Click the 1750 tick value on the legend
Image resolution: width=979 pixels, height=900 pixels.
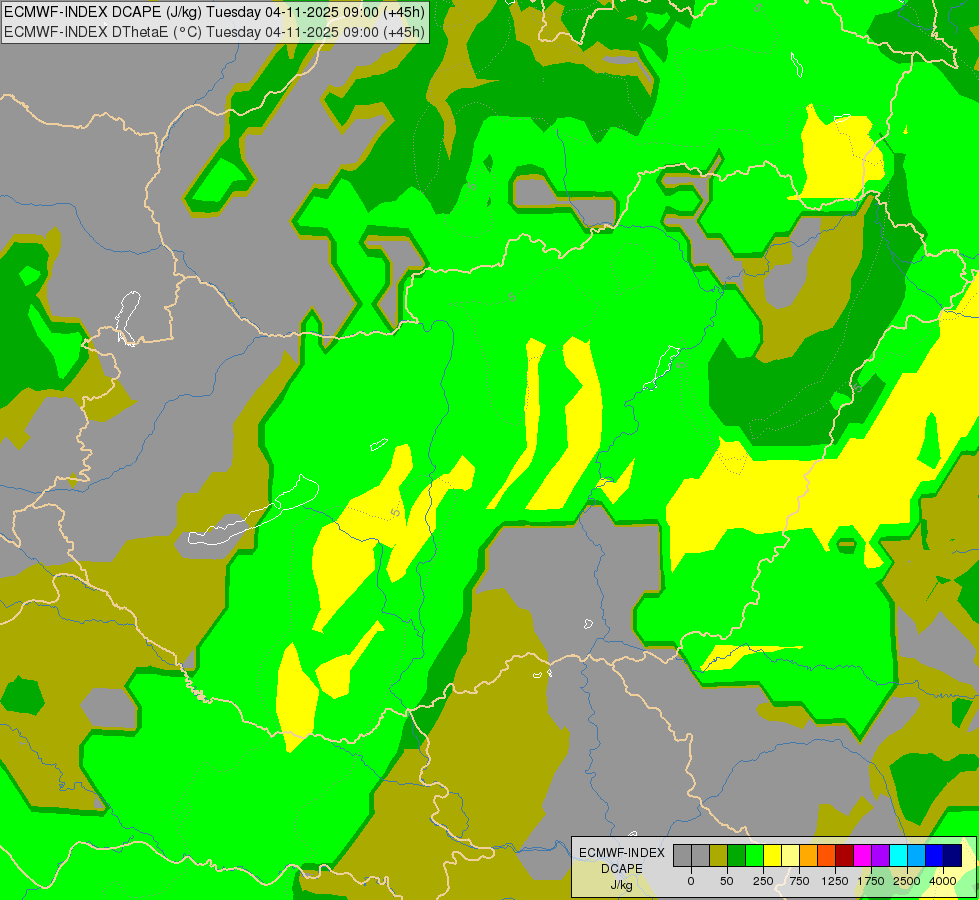coord(871,881)
